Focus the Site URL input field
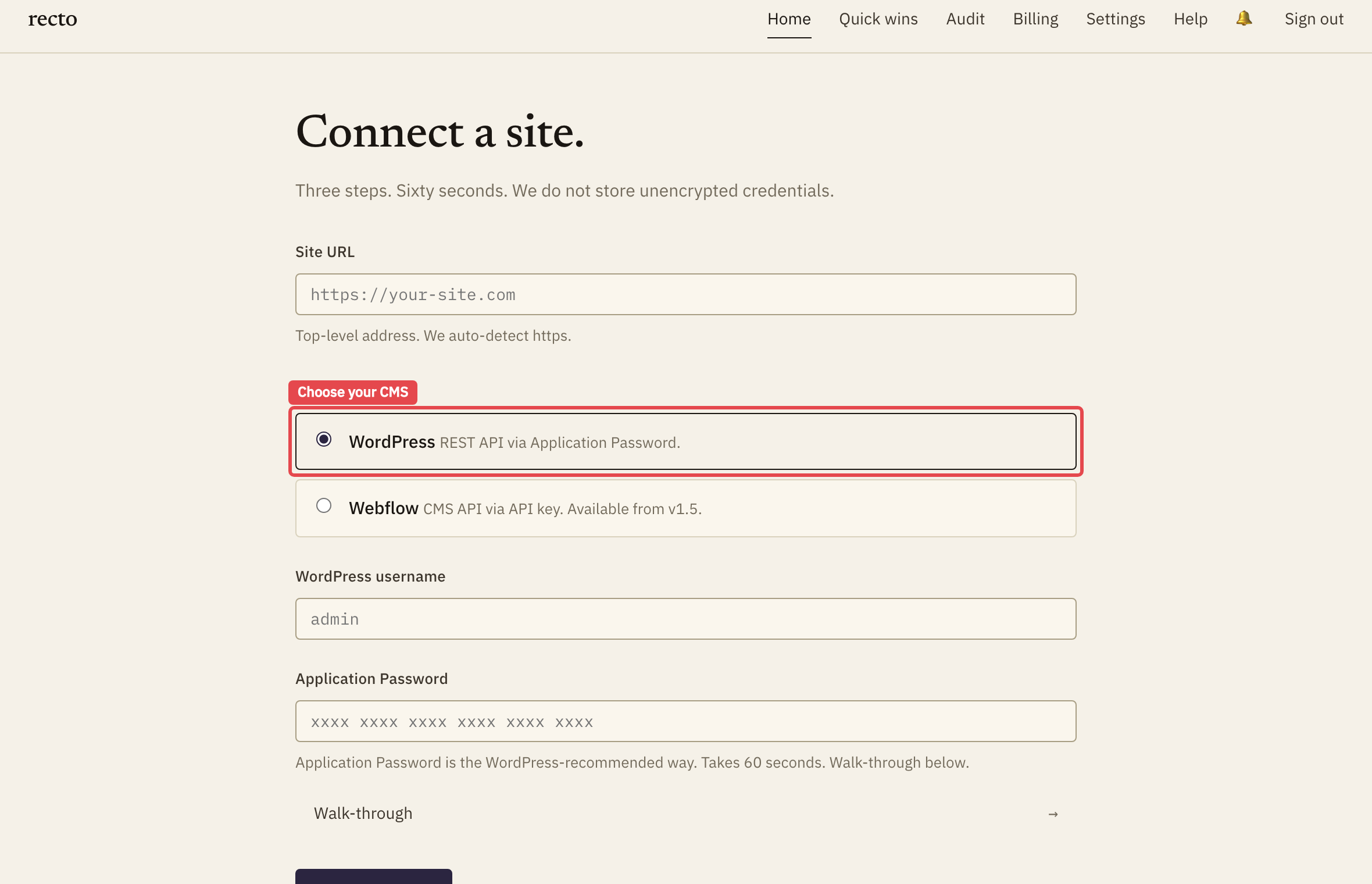Screen dimensions: 1372x884 pos(685,294)
